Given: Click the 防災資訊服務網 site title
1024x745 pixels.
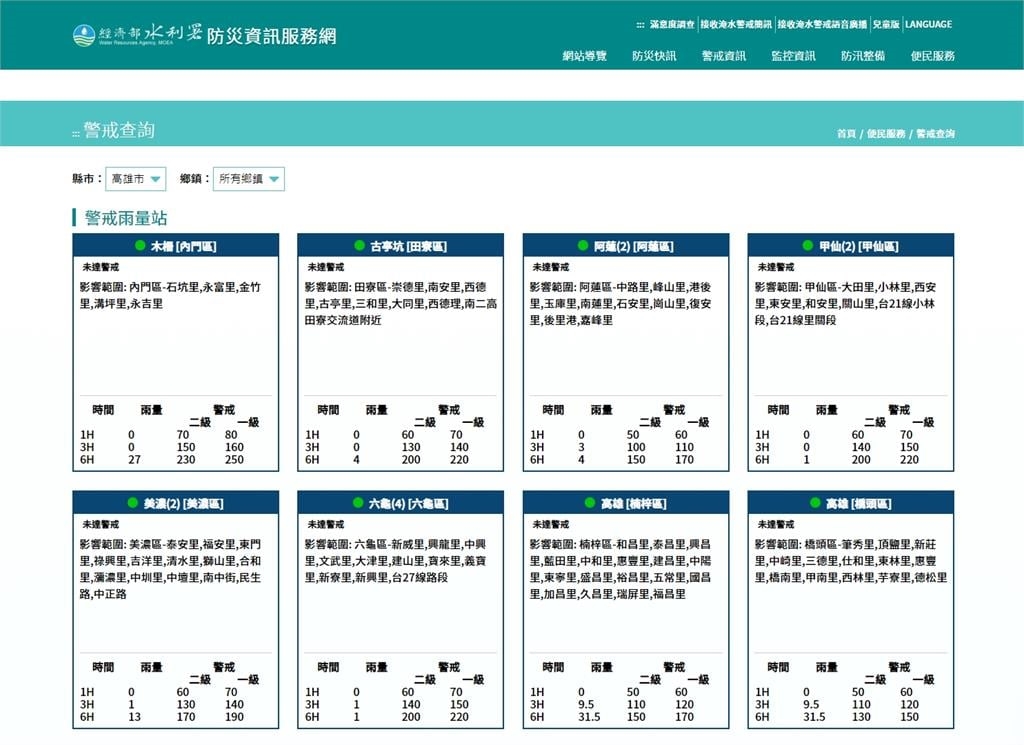Looking at the screenshot, I should [272, 36].
